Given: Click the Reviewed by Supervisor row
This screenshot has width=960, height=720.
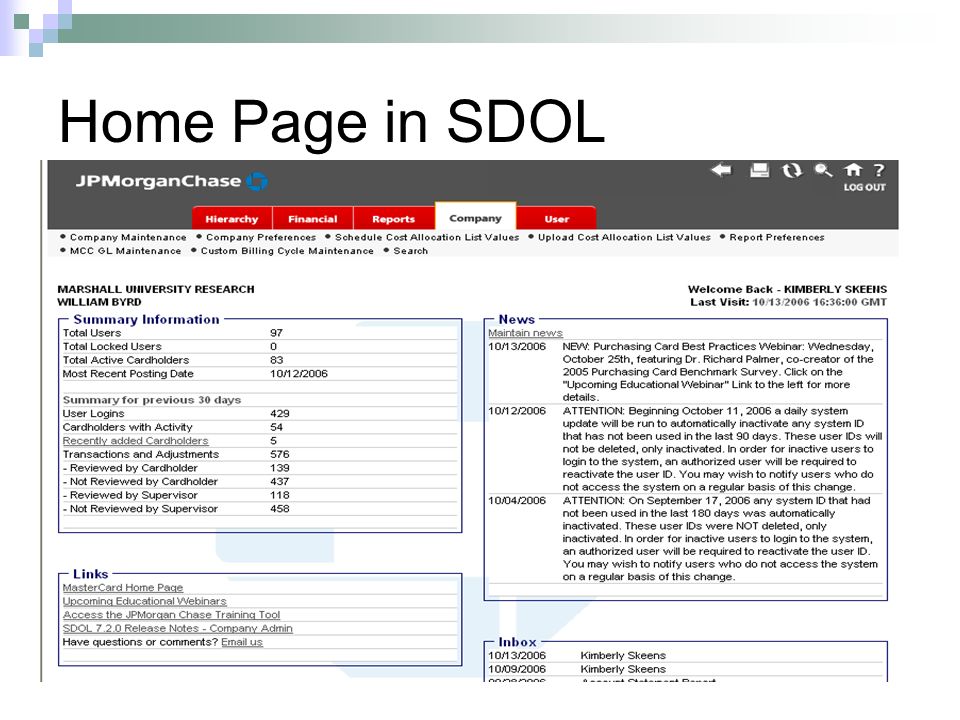Looking at the screenshot, I should coord(260,495).
